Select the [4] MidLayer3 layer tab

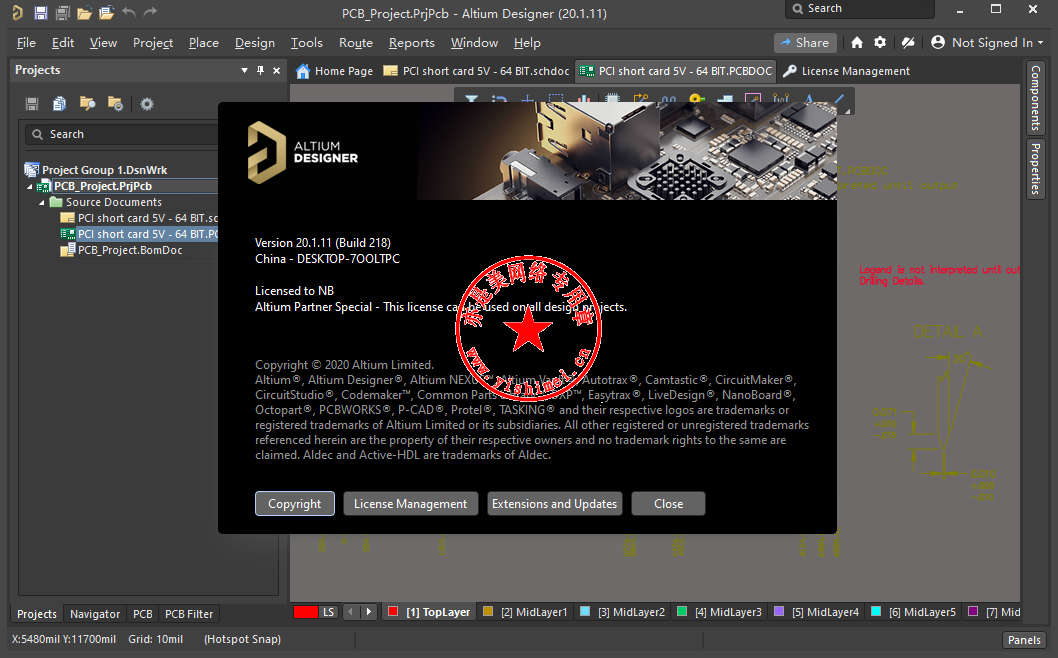click(720, 612)
